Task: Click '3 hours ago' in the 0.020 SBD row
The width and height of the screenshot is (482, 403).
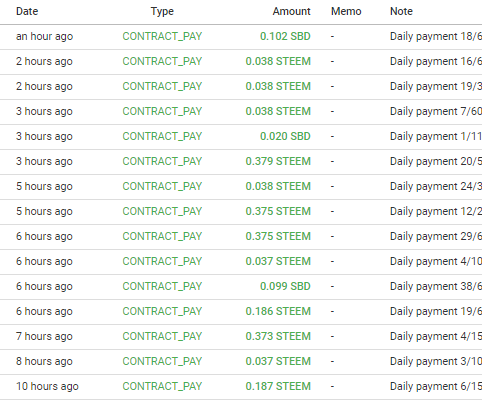Action: click(x=44, y=136)
